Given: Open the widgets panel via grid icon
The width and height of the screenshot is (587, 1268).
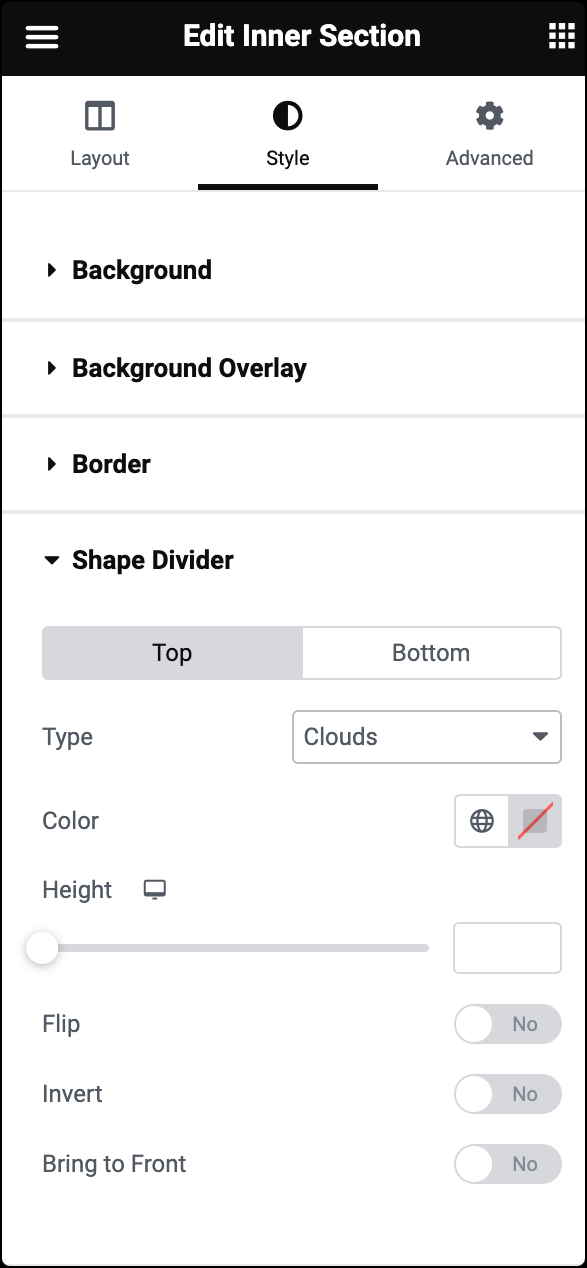Looking at the screenshot, I should pos(561,36).
